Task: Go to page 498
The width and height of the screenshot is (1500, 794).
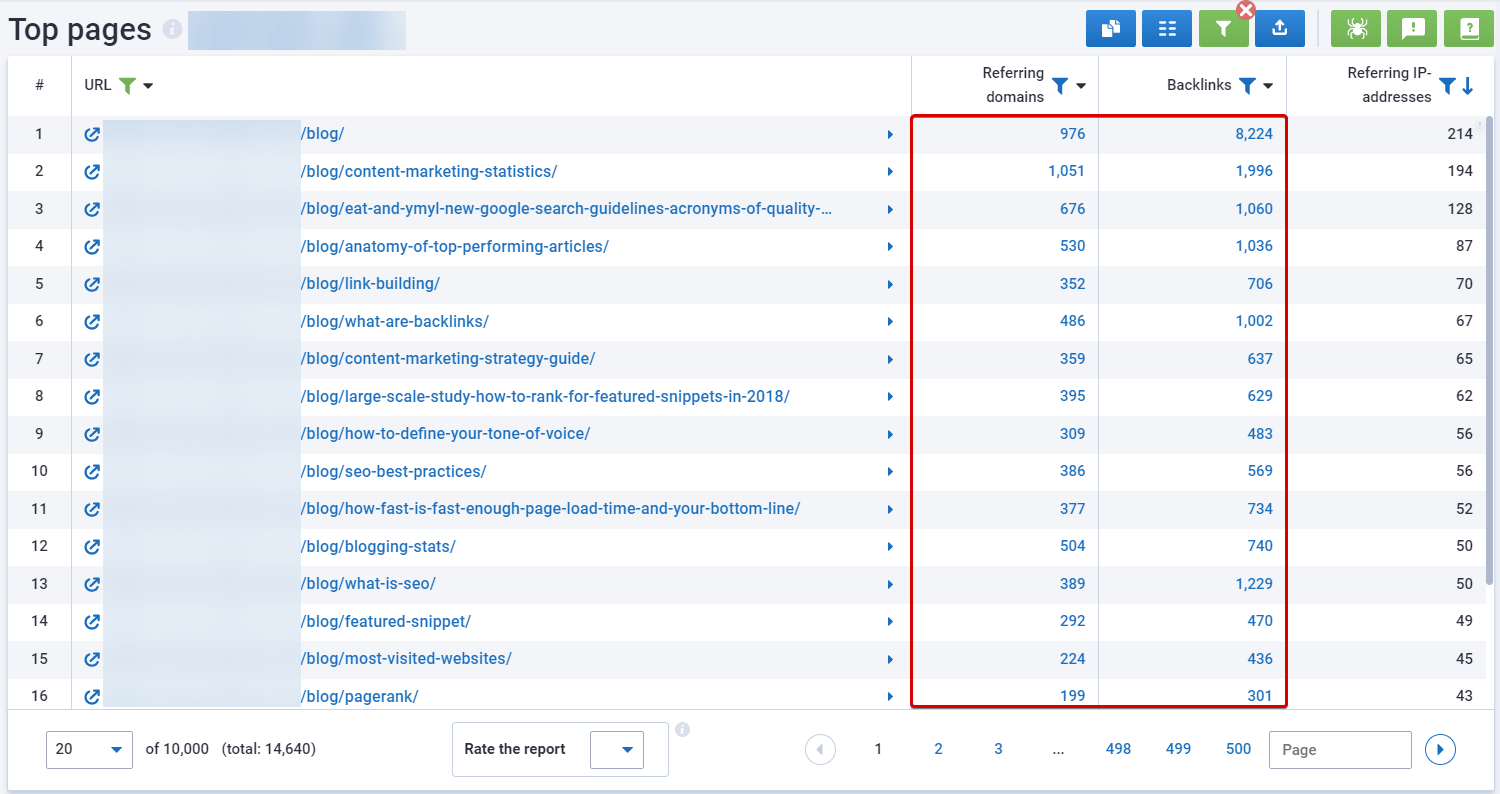Action: (x=1118, y=749)
